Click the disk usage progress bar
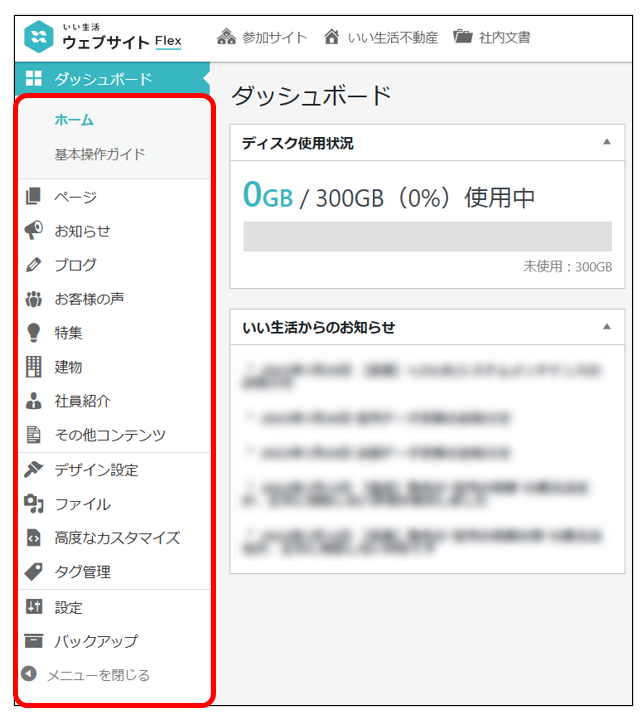 (x=427, y=236)
